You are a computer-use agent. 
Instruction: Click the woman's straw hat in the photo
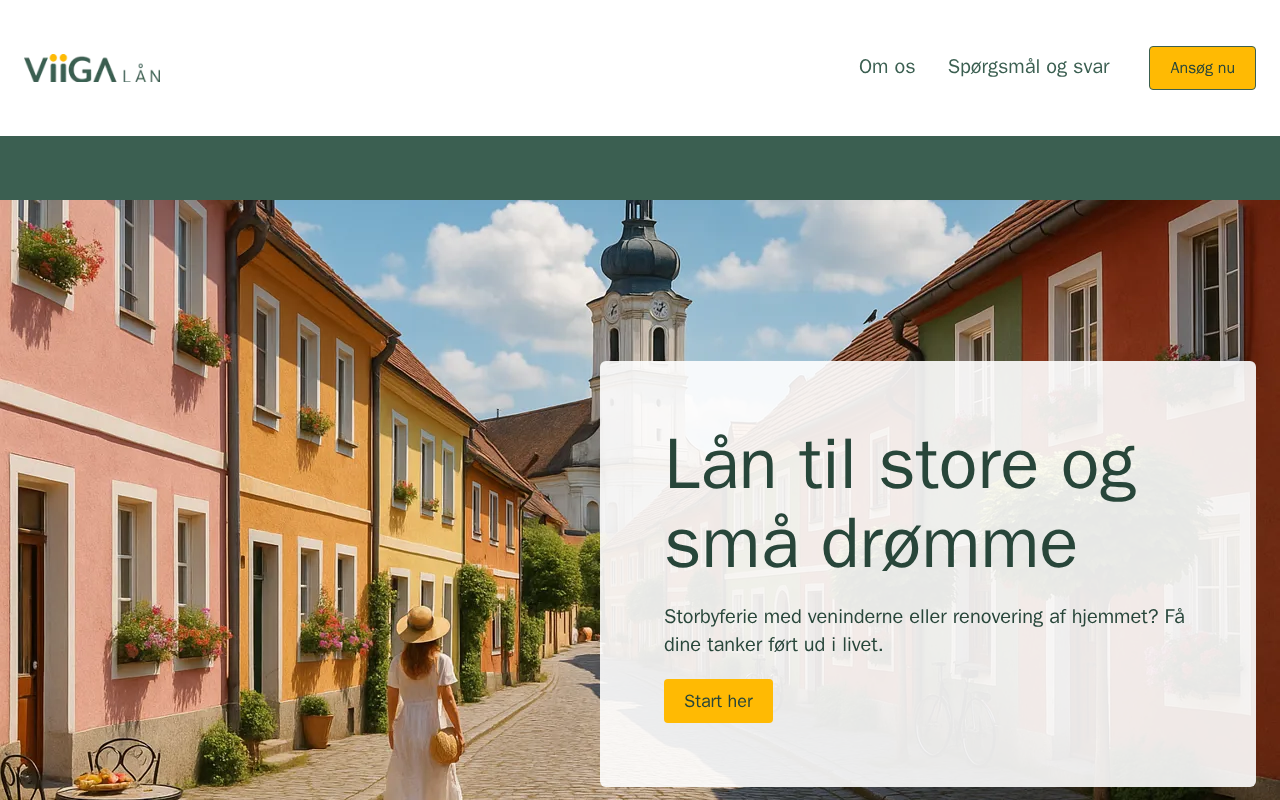pyautogui.click(x=423, y=624)
